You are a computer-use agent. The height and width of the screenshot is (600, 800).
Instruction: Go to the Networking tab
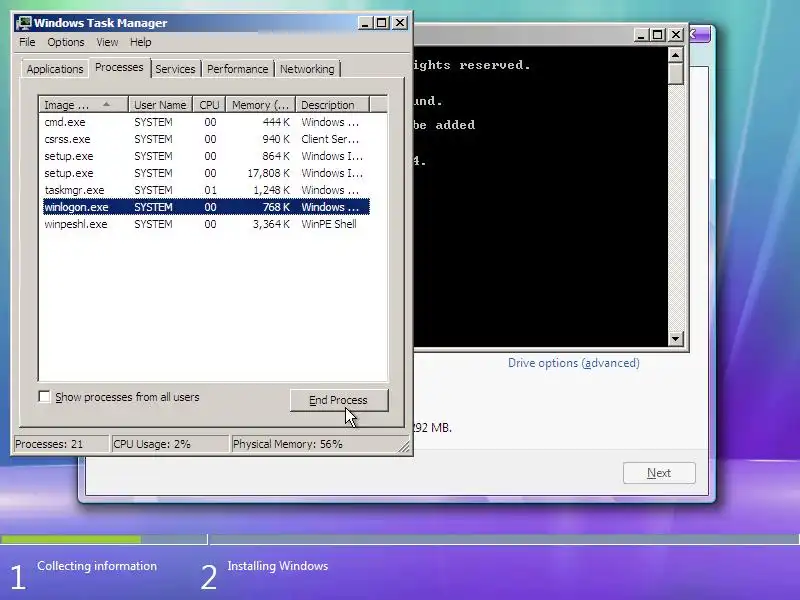click(307, 69)
